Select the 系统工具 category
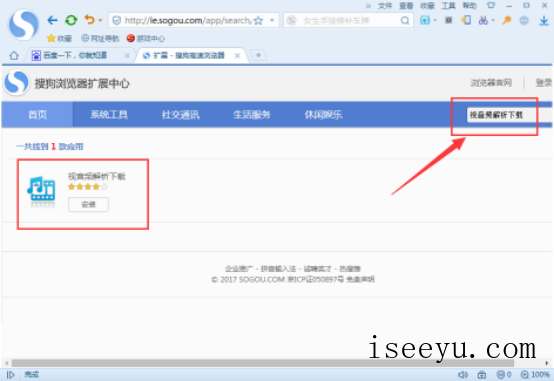This screenshot has height=381, width=554. (109, 115)
